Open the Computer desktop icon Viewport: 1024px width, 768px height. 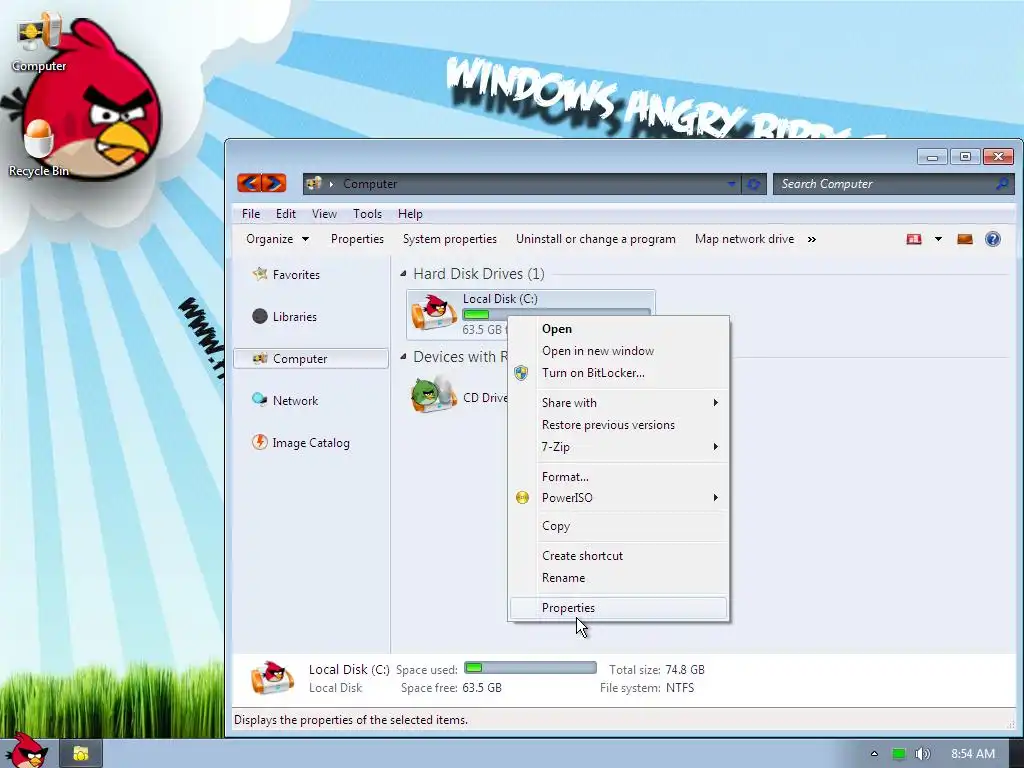[x=39, y=41]
